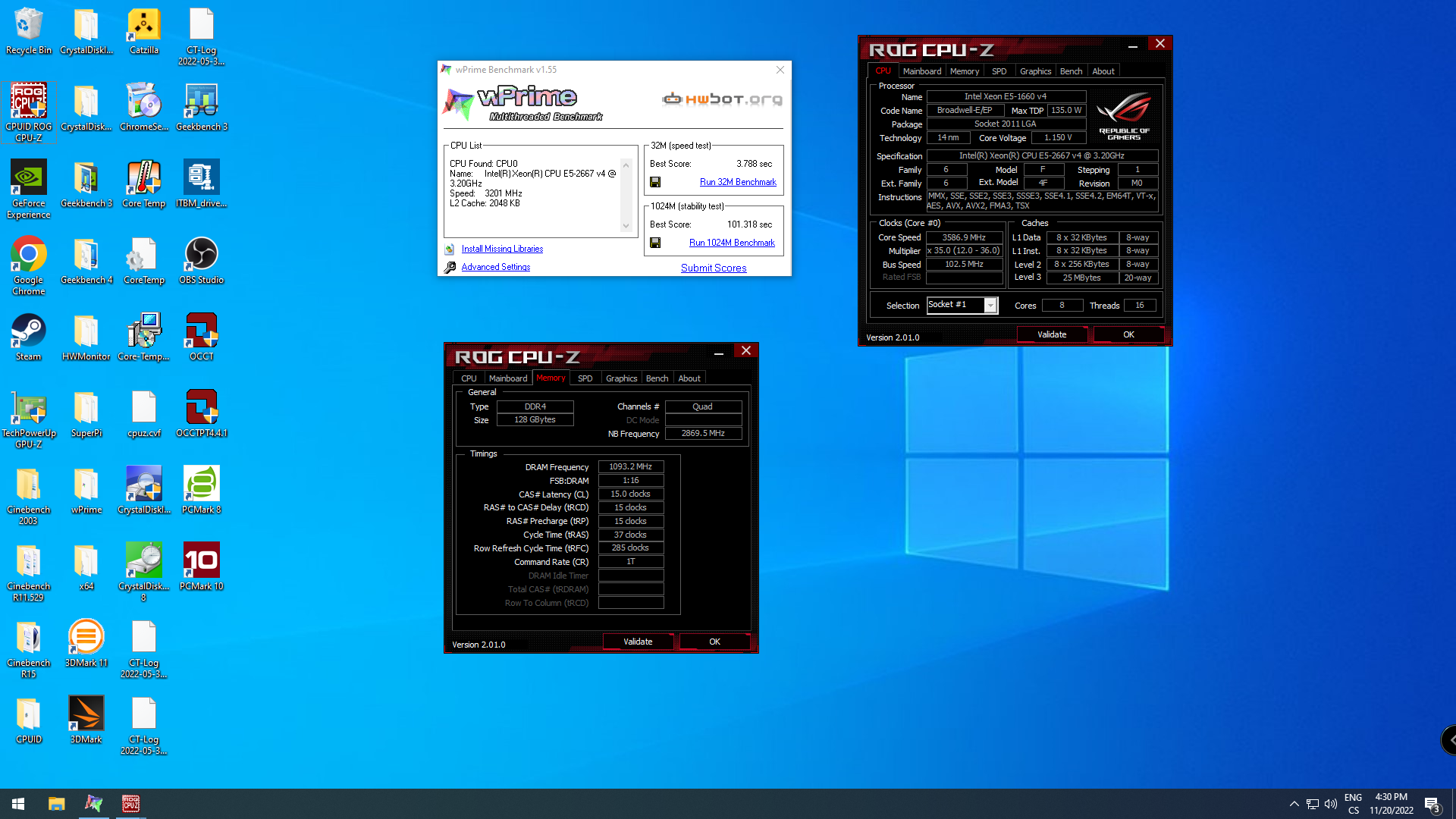Image resolution: width=1456 pixels, height=819 pixels.
Task: Open Cinebench R15 desktop icon
Action: [29, 648]
